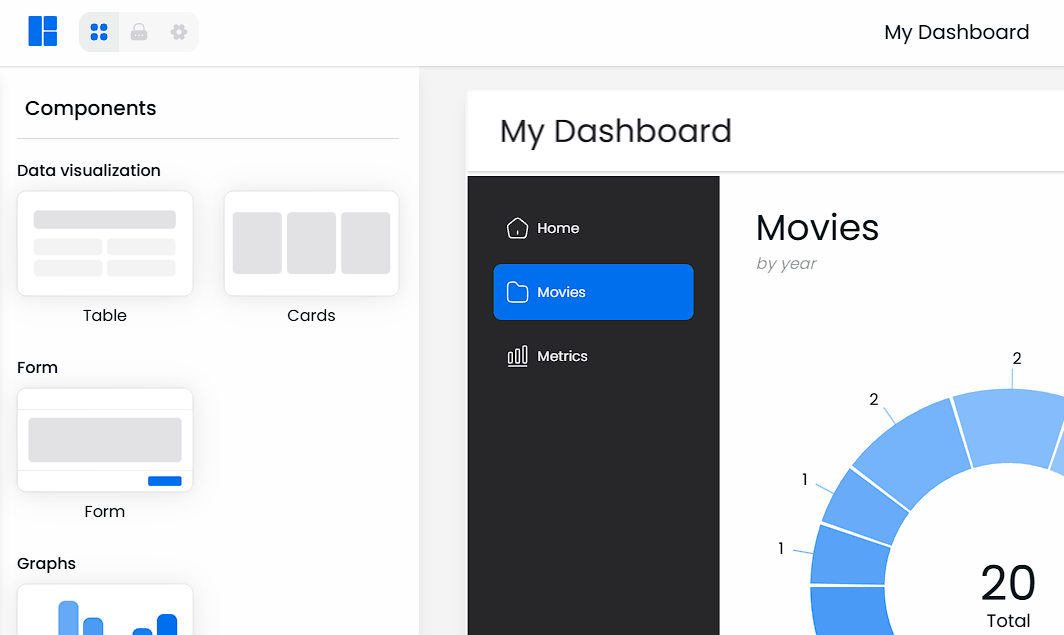Viewport: 1064px width, 635px height.
Task: Click the Metrics bar chart icon
Action: pyautogui.click(x=517, y=356)
